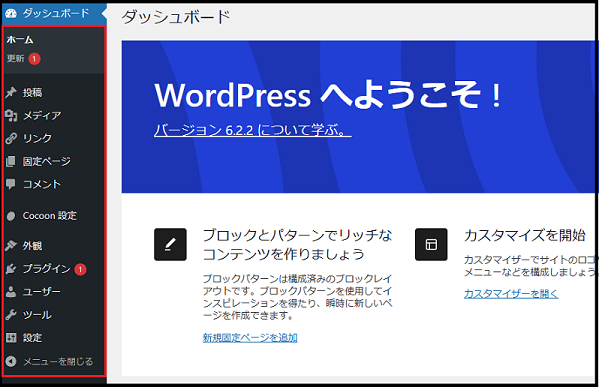The image size is (599, 387).
Task: Click the pages icon beside 固定ページ
Action: [11, 161]
